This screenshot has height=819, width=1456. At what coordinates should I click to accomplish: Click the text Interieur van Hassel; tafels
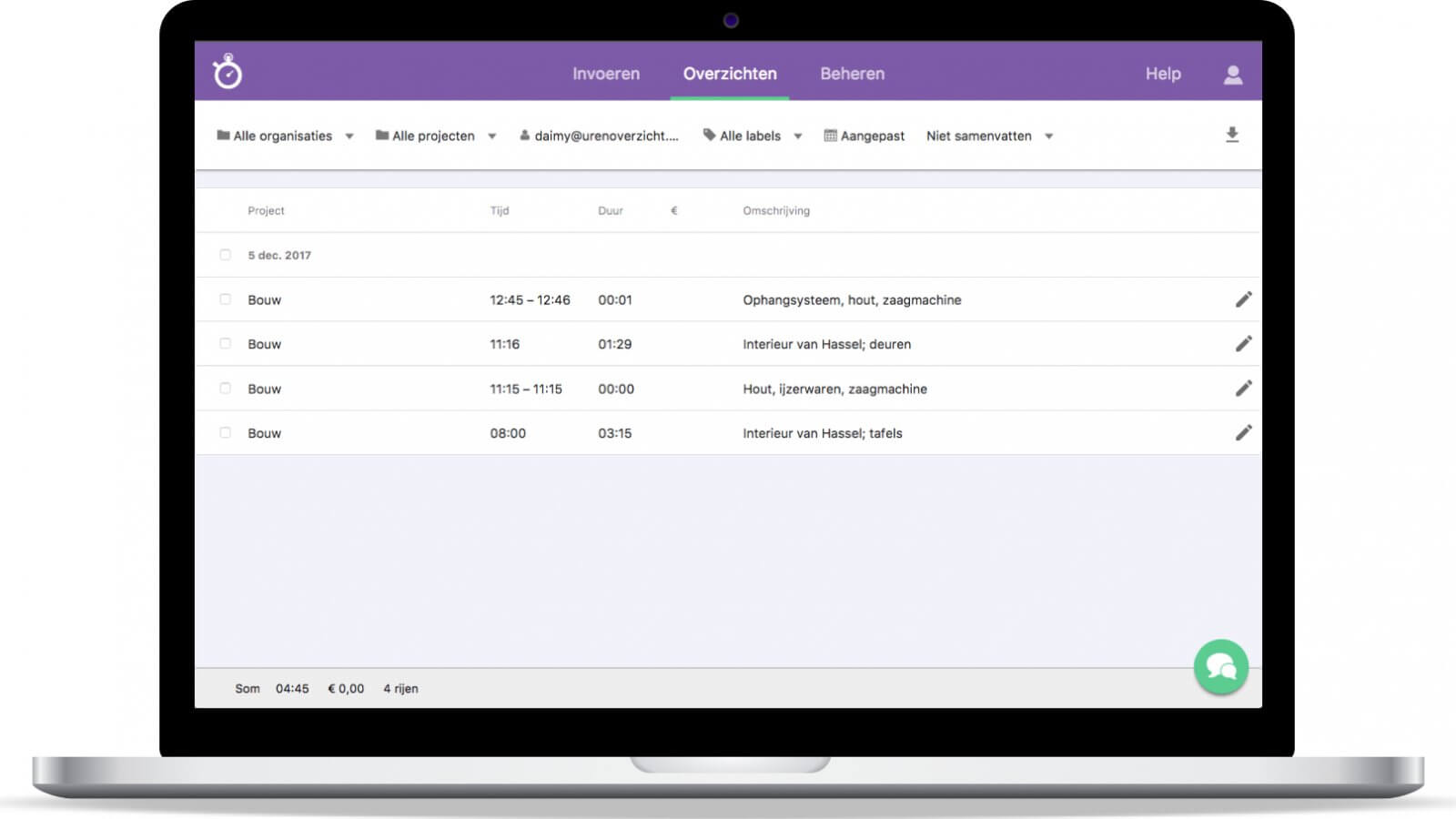click(823, 433)
